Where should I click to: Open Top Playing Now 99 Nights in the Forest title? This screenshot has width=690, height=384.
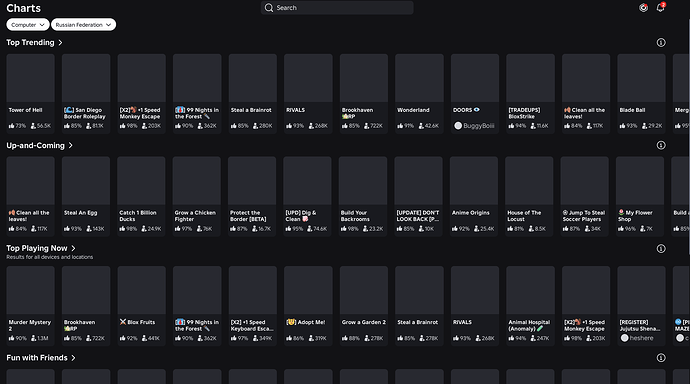[x=197, y=325]
